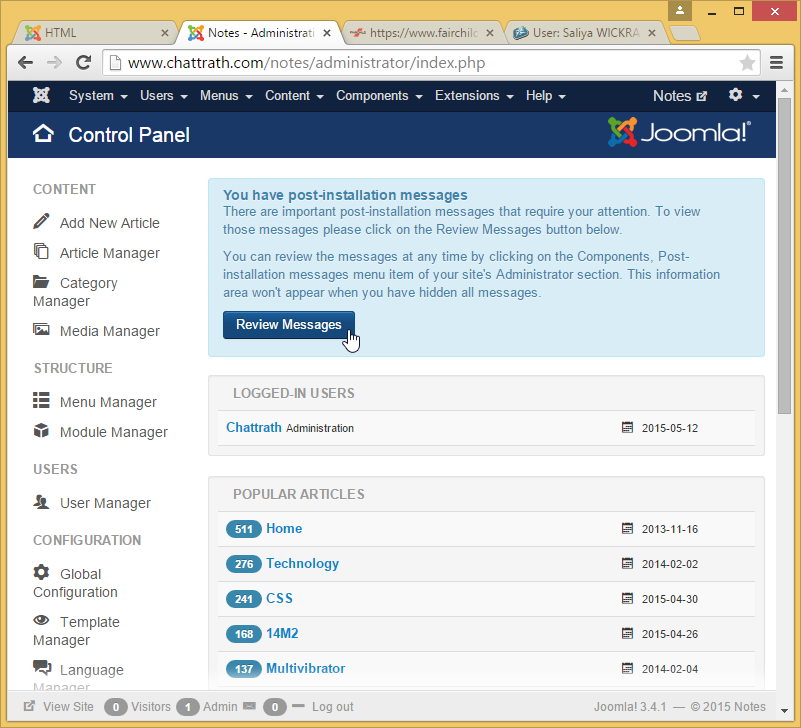Click the Media Manager image icon
Viewport: 801px width, 728px height.
pos(41,330)
